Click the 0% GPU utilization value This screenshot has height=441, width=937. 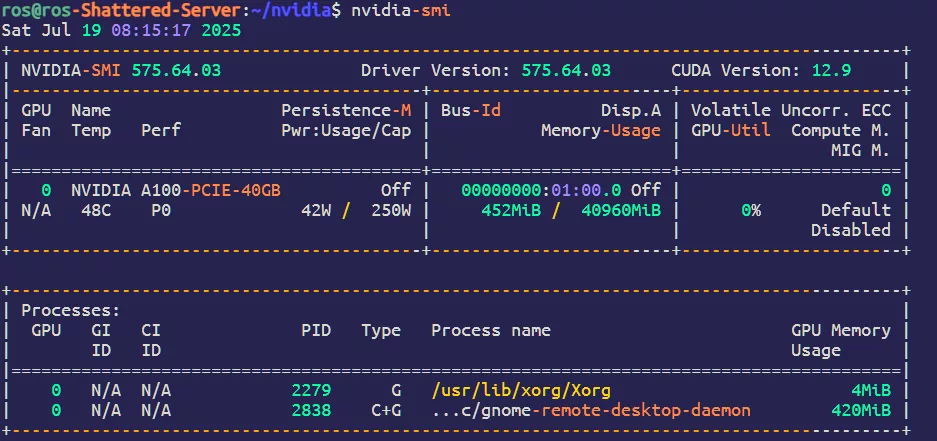(x=750, y=210)
